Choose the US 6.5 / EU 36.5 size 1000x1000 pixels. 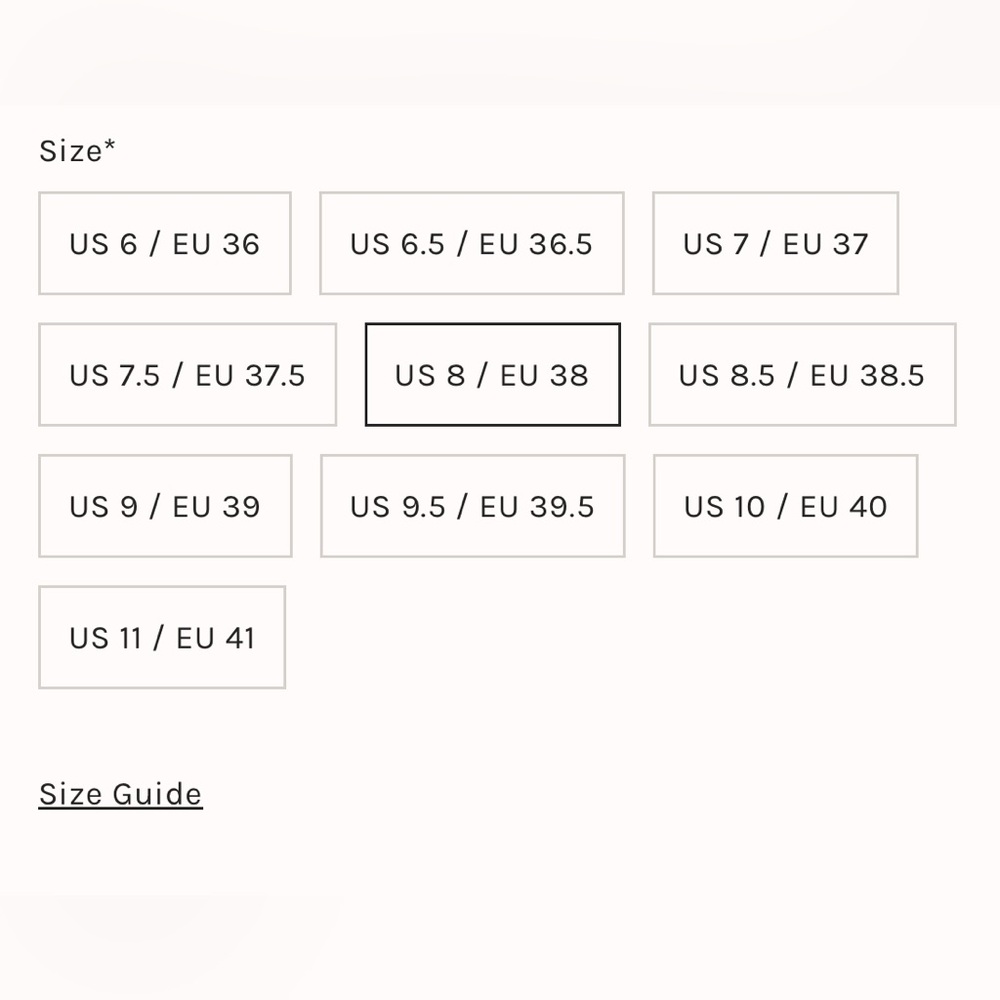(x=471, y=243)
